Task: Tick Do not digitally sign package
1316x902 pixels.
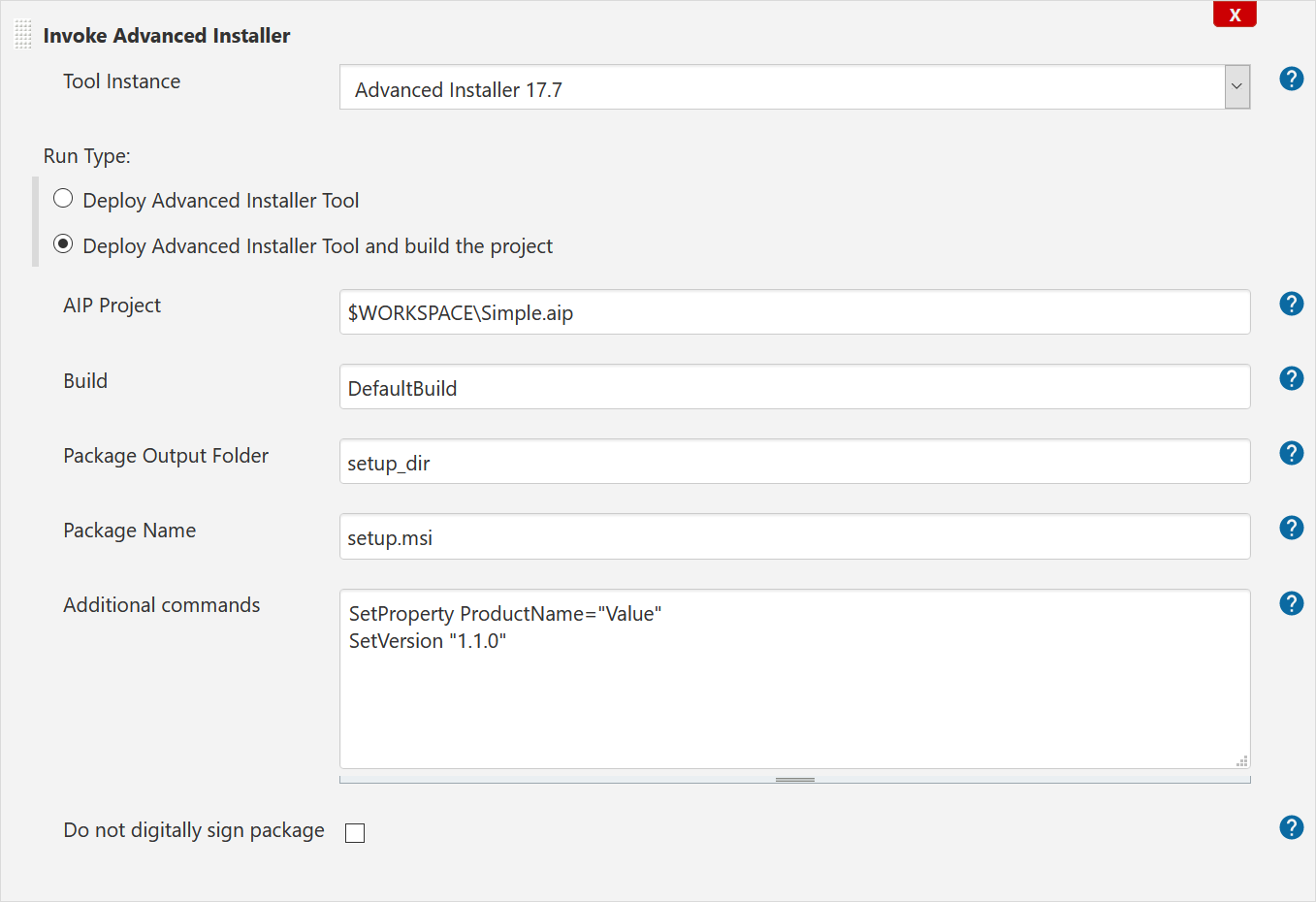Action: coord(355,833)
